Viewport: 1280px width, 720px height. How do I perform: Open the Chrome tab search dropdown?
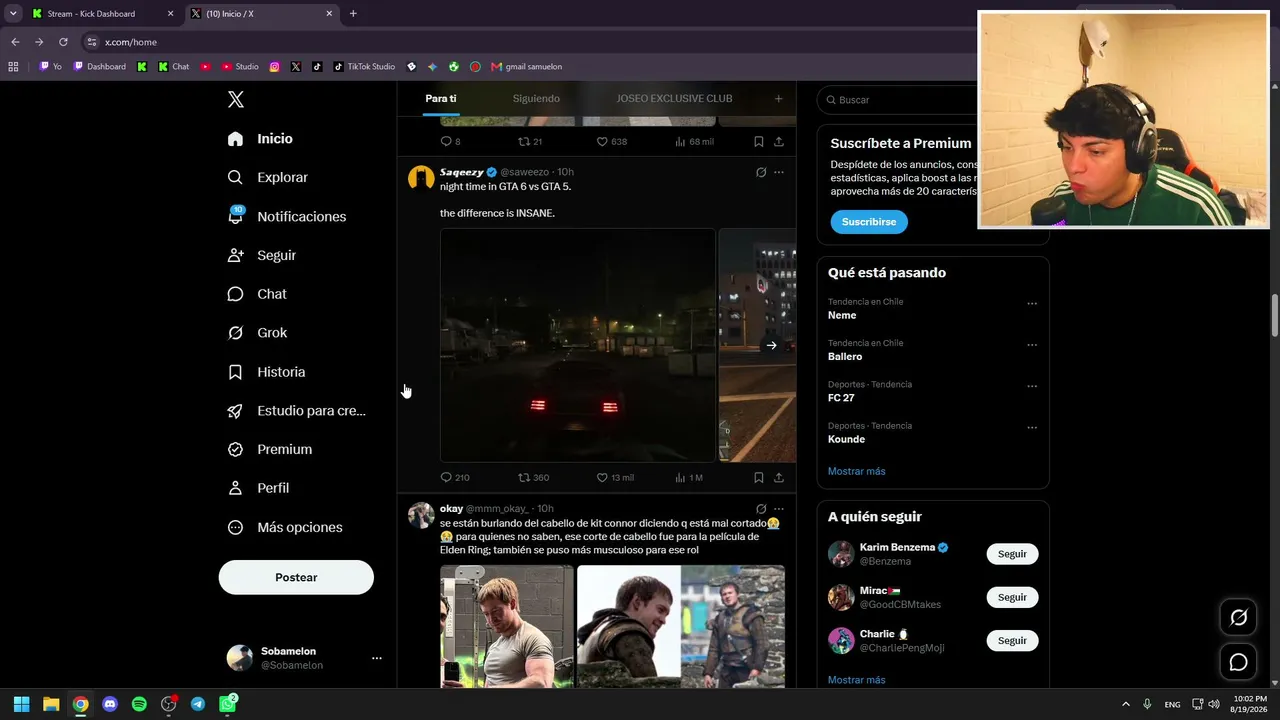coord(13,14)
